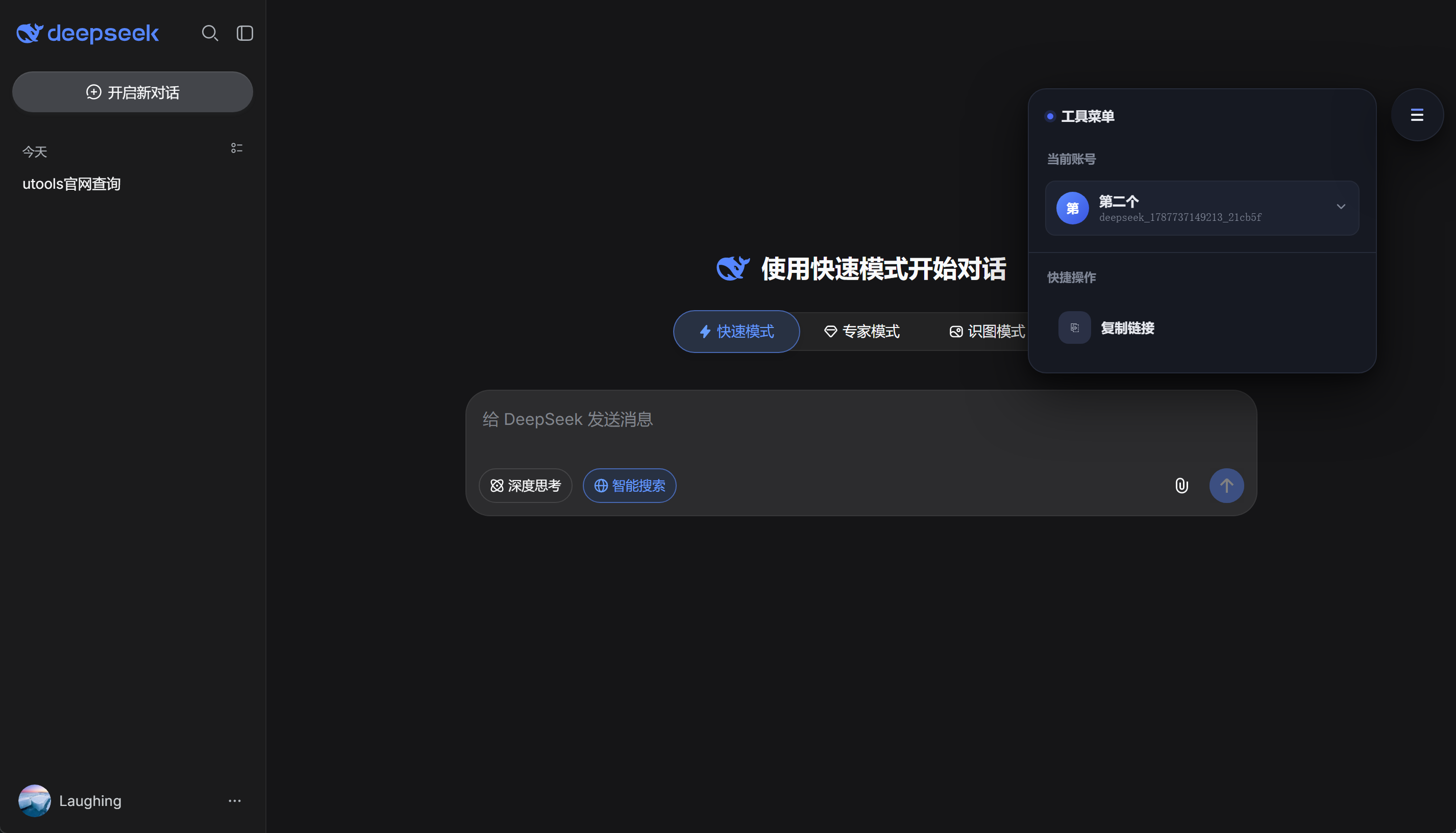Toggle 智能搜索 smart search option
Image resolution: width=1456 pixels, height=833 pixels.
click(x=630, y=486)
